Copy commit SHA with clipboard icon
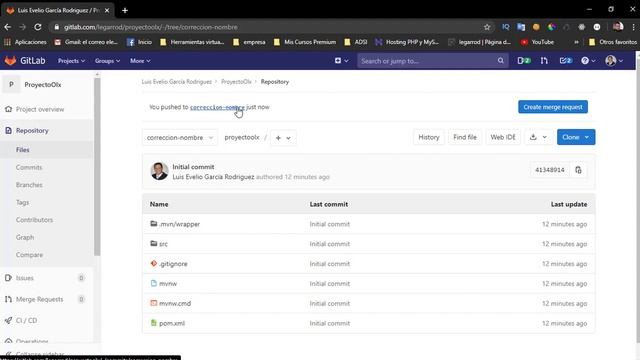This screenshot has height=360, width=640. [x=578, y=170]
